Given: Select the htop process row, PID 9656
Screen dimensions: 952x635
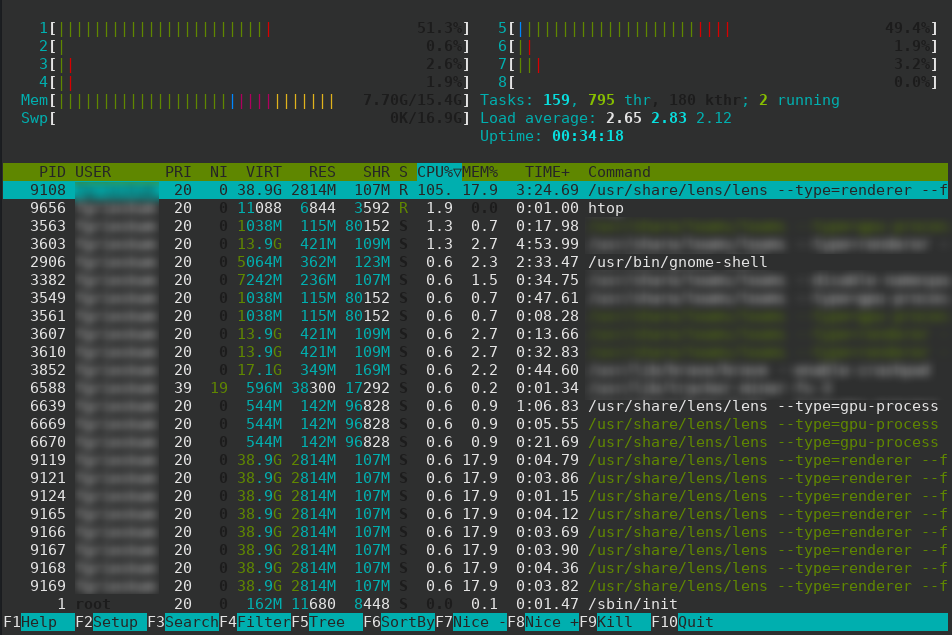Looking at the screenshot, I should tap(300, 207).
